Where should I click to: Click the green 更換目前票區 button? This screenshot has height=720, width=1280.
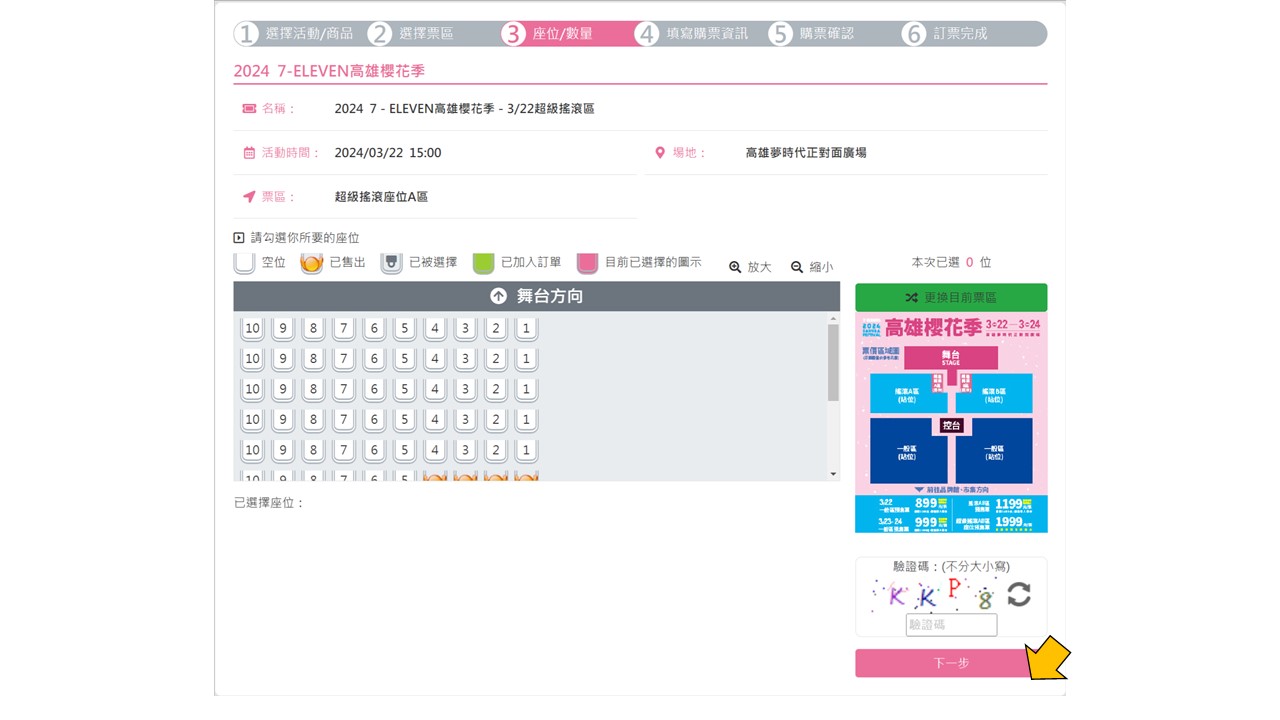point(951,297)
